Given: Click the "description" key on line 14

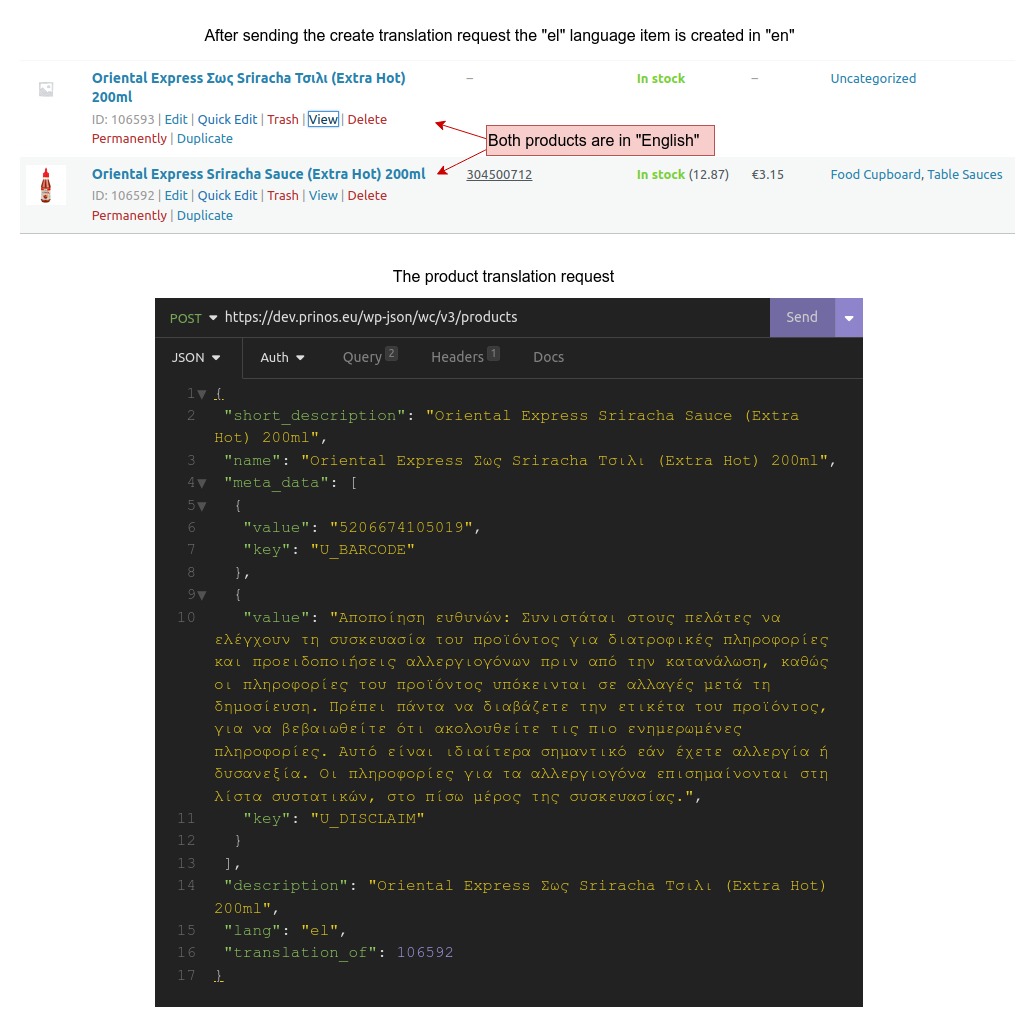Looking at the screenshot, I should (286, 886).
